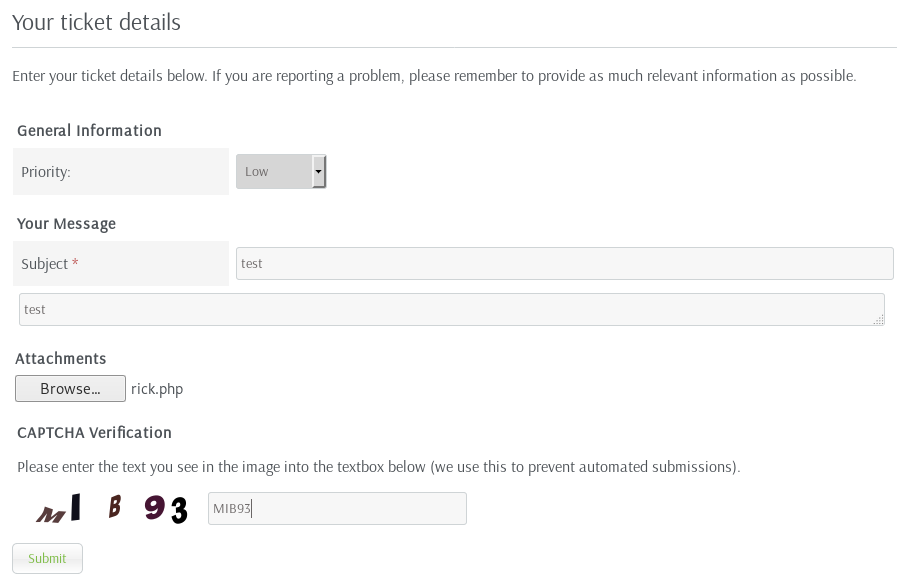Click the "Your Message" section heading

[66, 224]
